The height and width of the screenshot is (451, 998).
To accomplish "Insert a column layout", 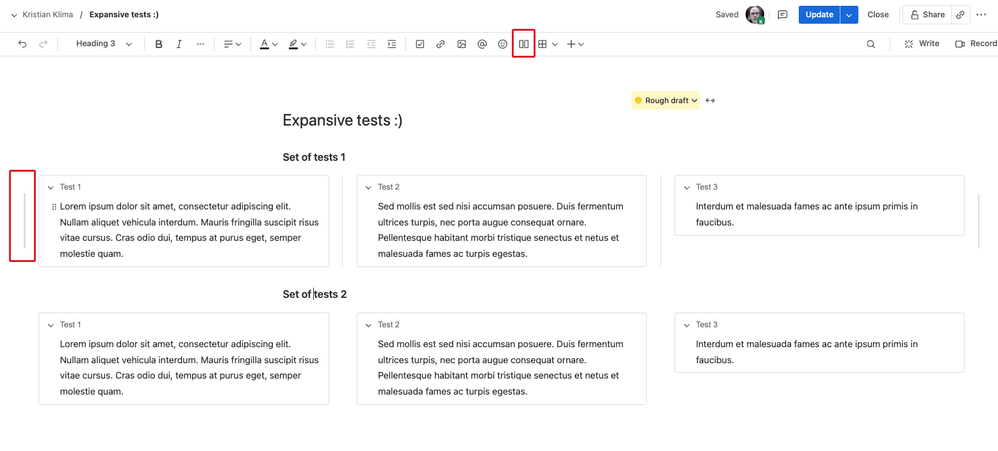I will (x=523, y=44).
